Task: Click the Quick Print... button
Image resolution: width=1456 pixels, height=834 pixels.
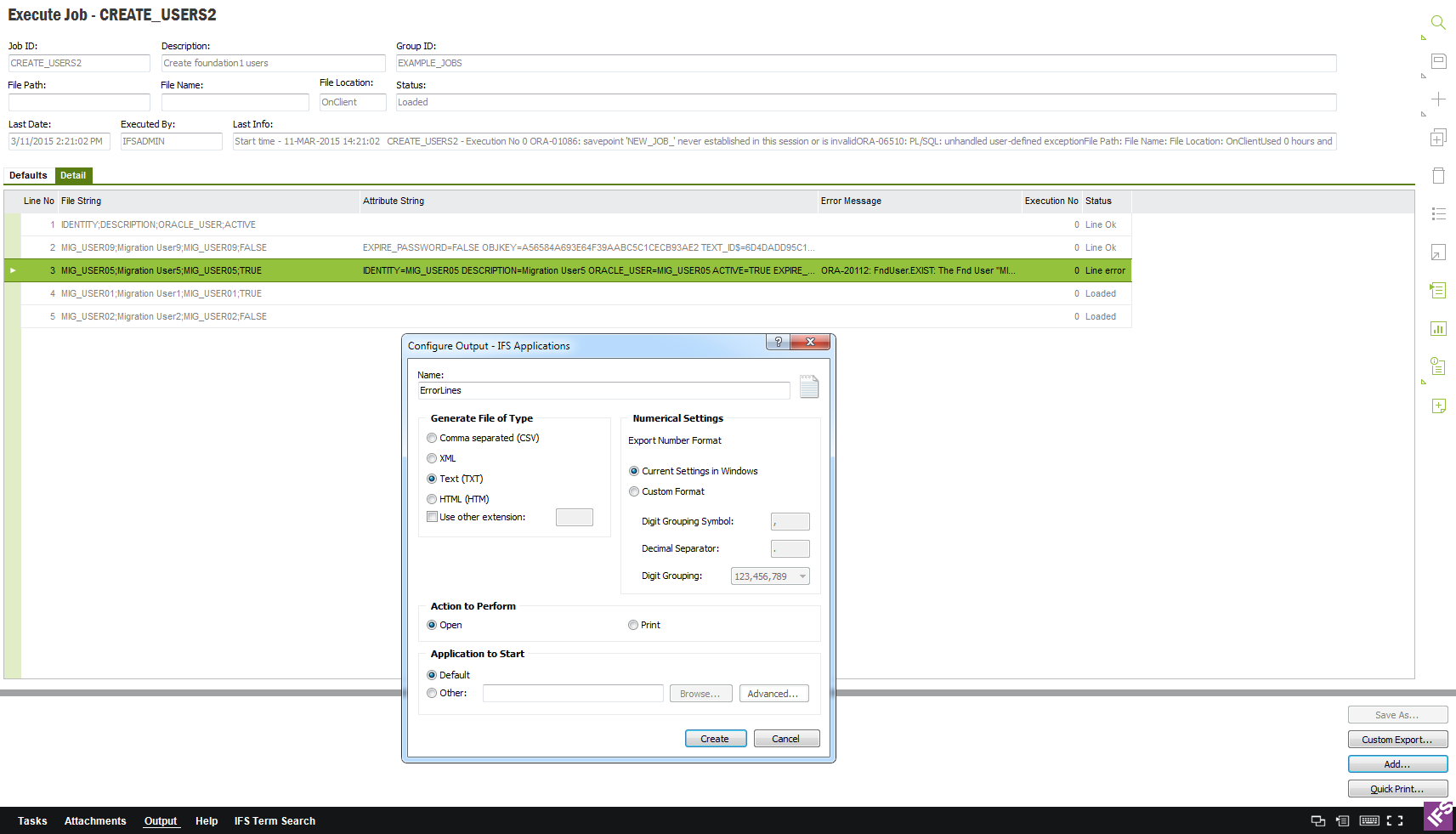Action: 1397,789
